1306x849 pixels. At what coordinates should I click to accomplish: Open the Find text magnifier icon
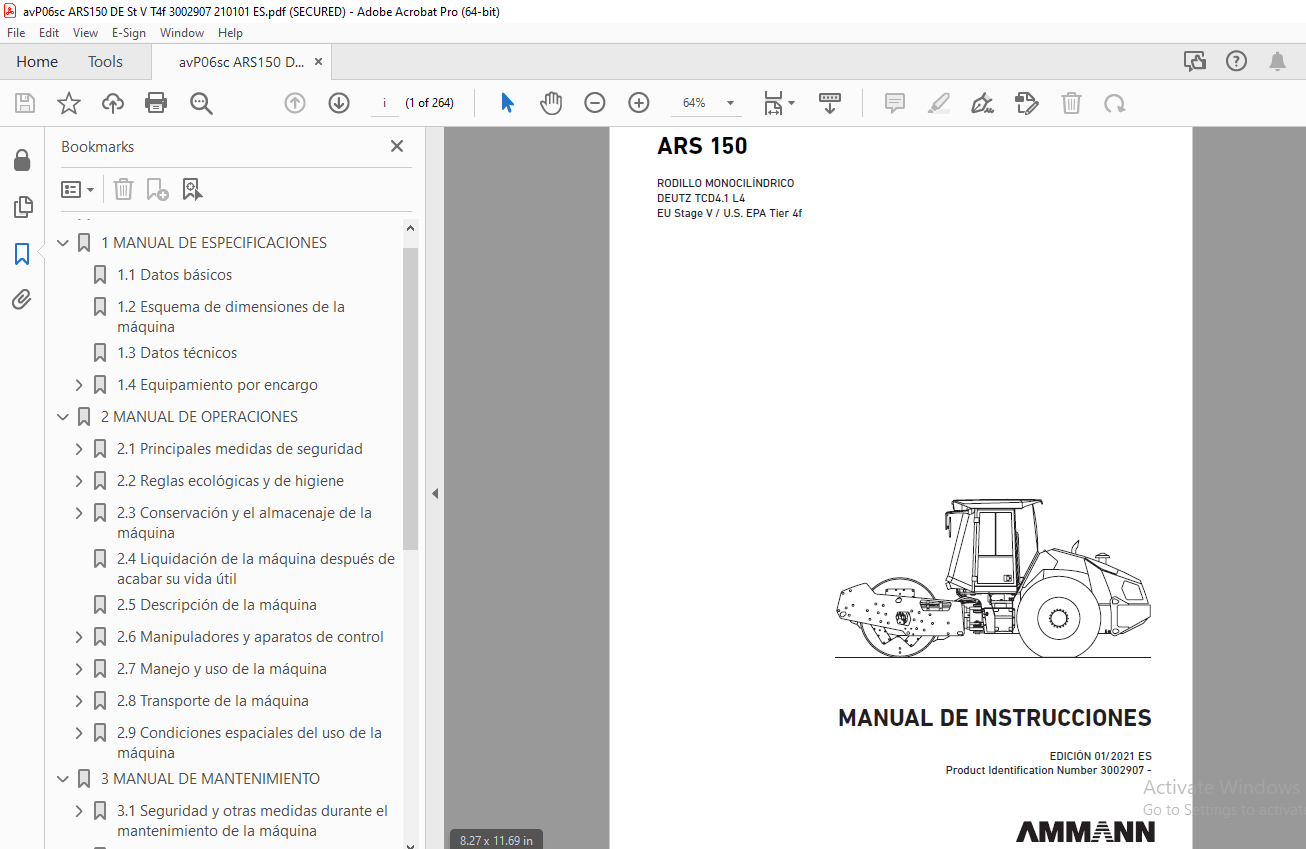(x=202, y=103)
